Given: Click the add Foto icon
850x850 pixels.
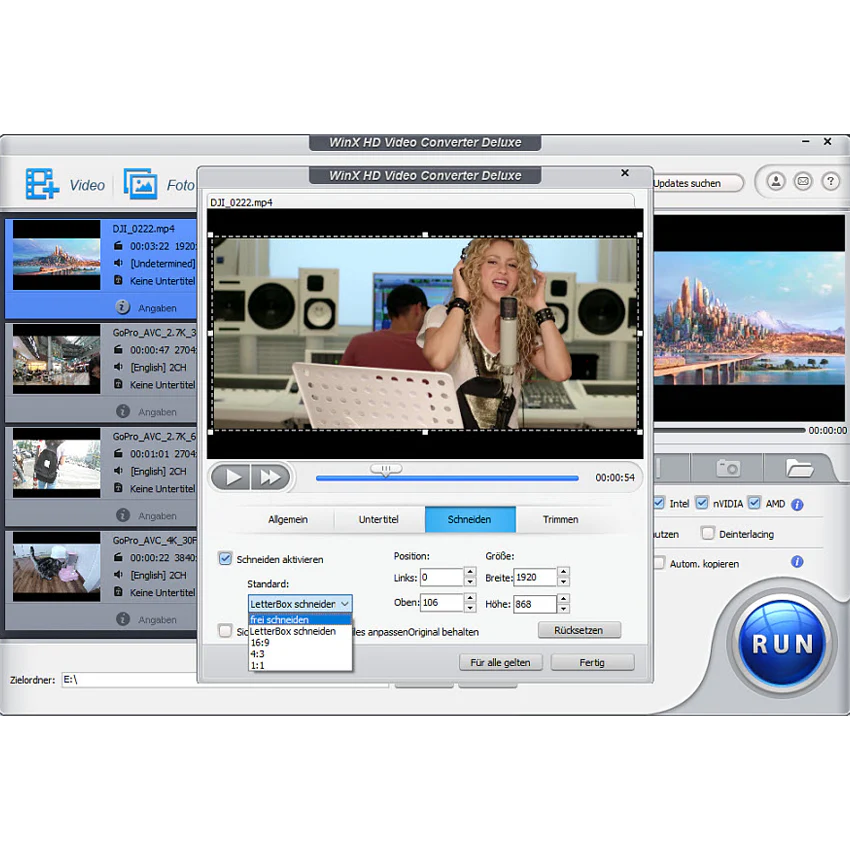Looking at the screenshot, I should click(140, 184).
